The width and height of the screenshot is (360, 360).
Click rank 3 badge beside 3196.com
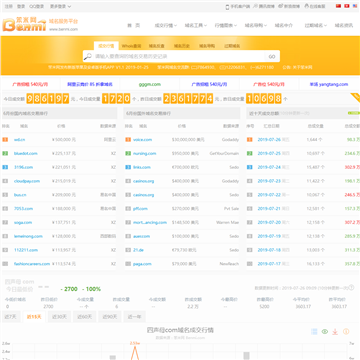click(5, 167)
